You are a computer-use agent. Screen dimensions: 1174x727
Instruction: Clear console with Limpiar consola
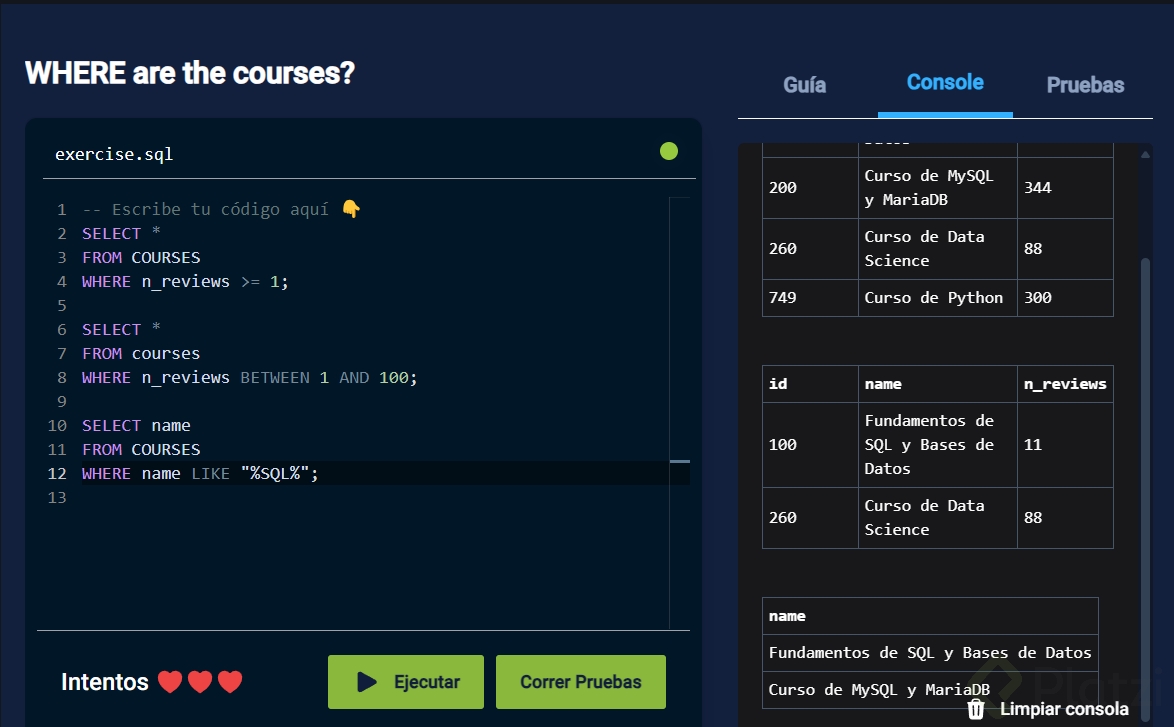(1048, 708)
